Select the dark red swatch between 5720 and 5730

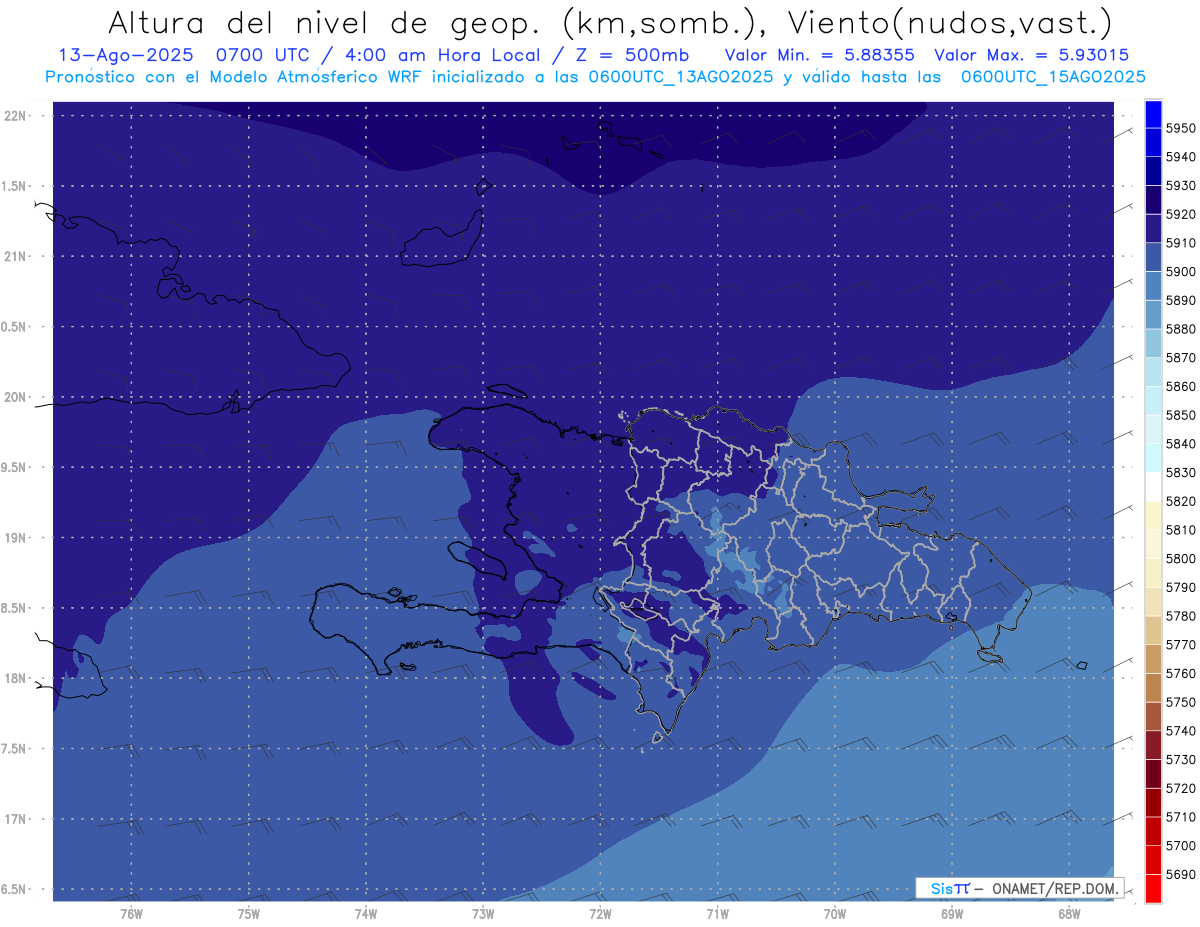1153,773
